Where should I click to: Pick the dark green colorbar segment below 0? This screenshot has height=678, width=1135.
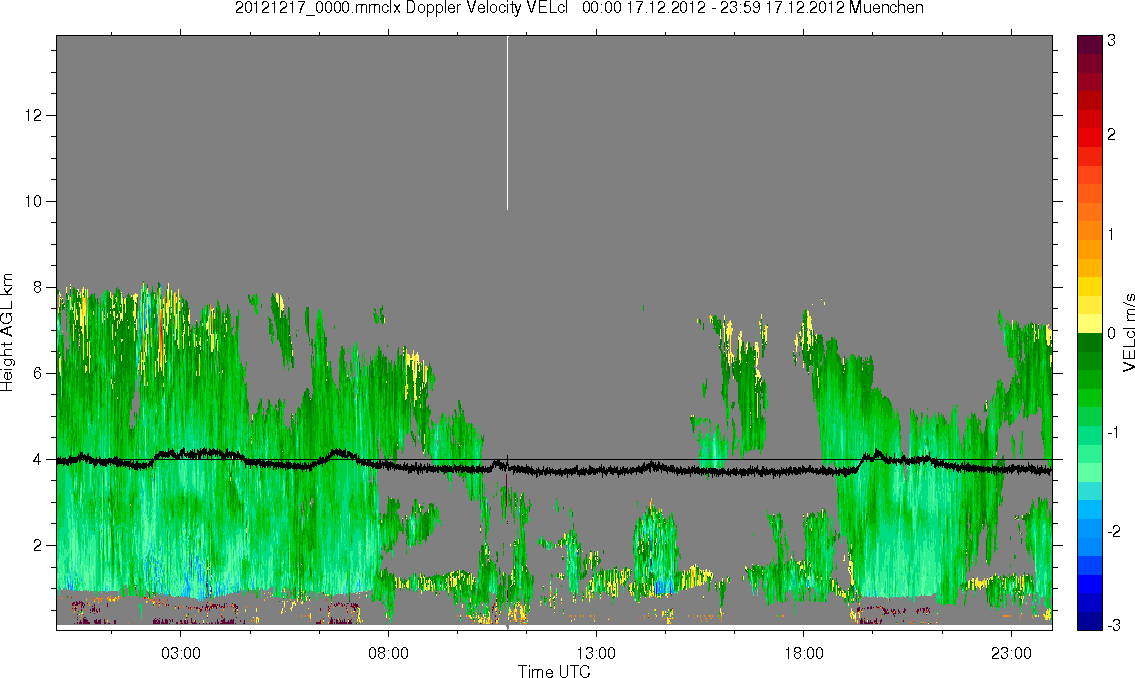[x=1089, y=342]
